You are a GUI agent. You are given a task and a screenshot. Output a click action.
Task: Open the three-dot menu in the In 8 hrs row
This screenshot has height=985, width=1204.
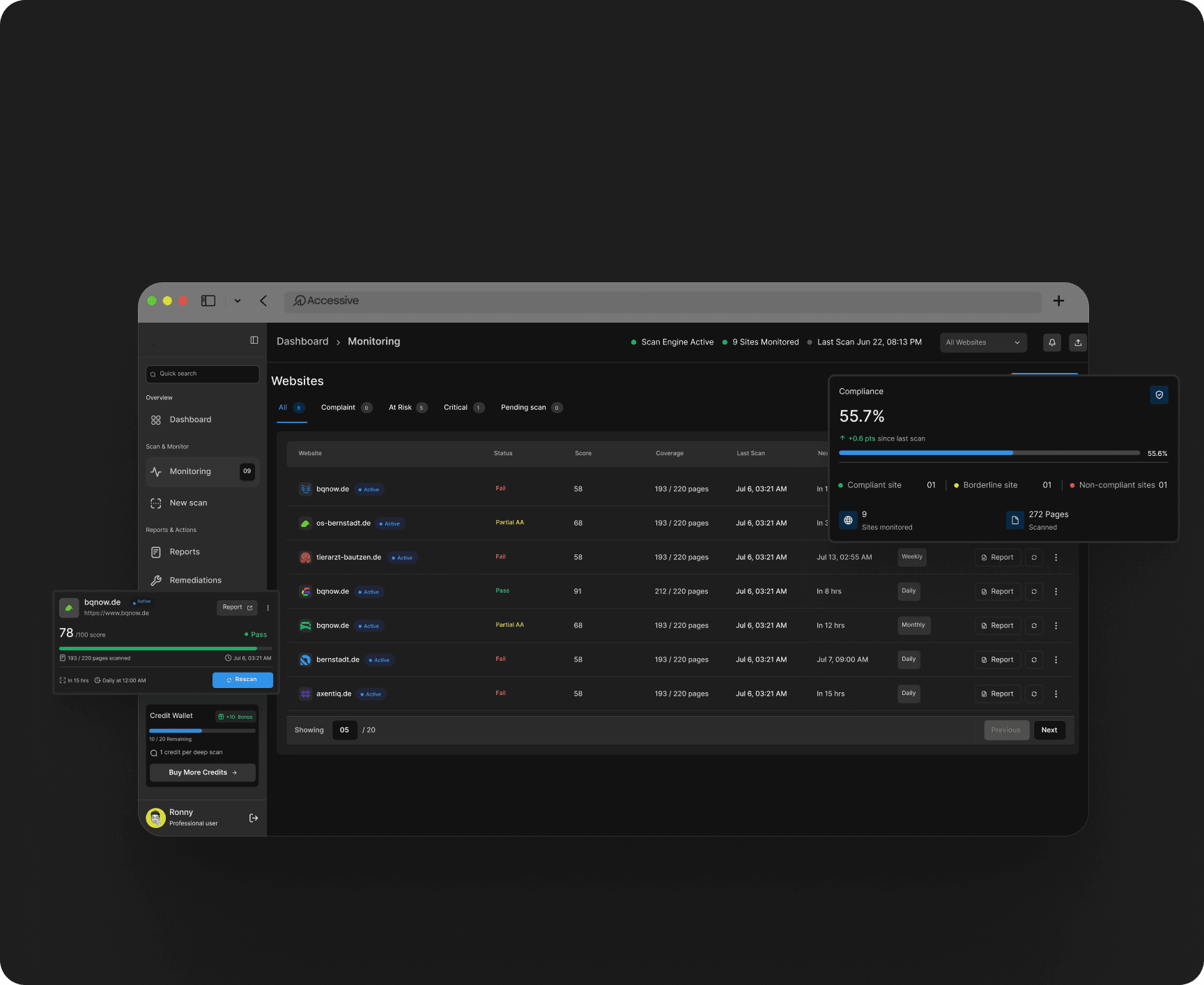[x=1056, y=592]
